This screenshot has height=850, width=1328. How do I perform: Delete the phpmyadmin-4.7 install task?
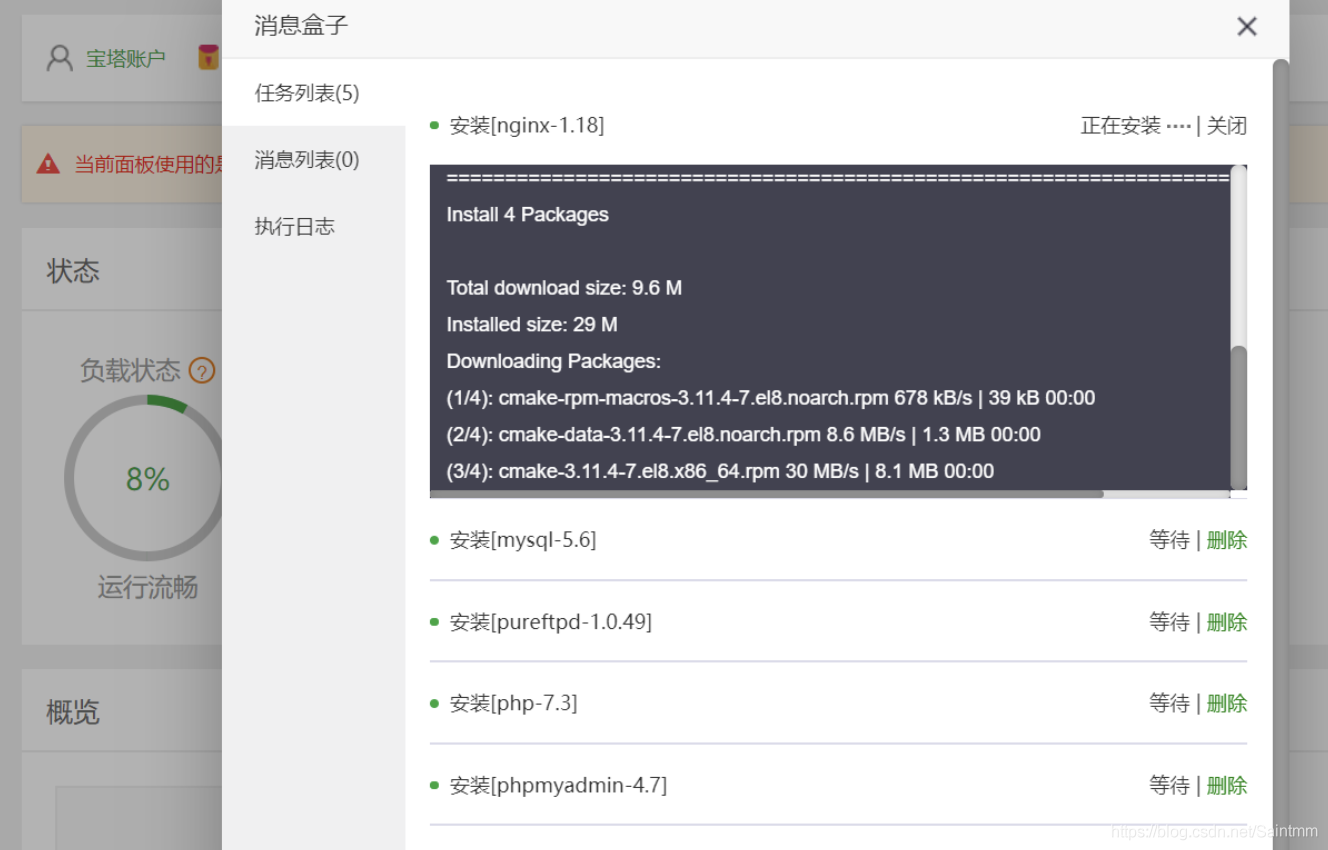click(1227, 786)
